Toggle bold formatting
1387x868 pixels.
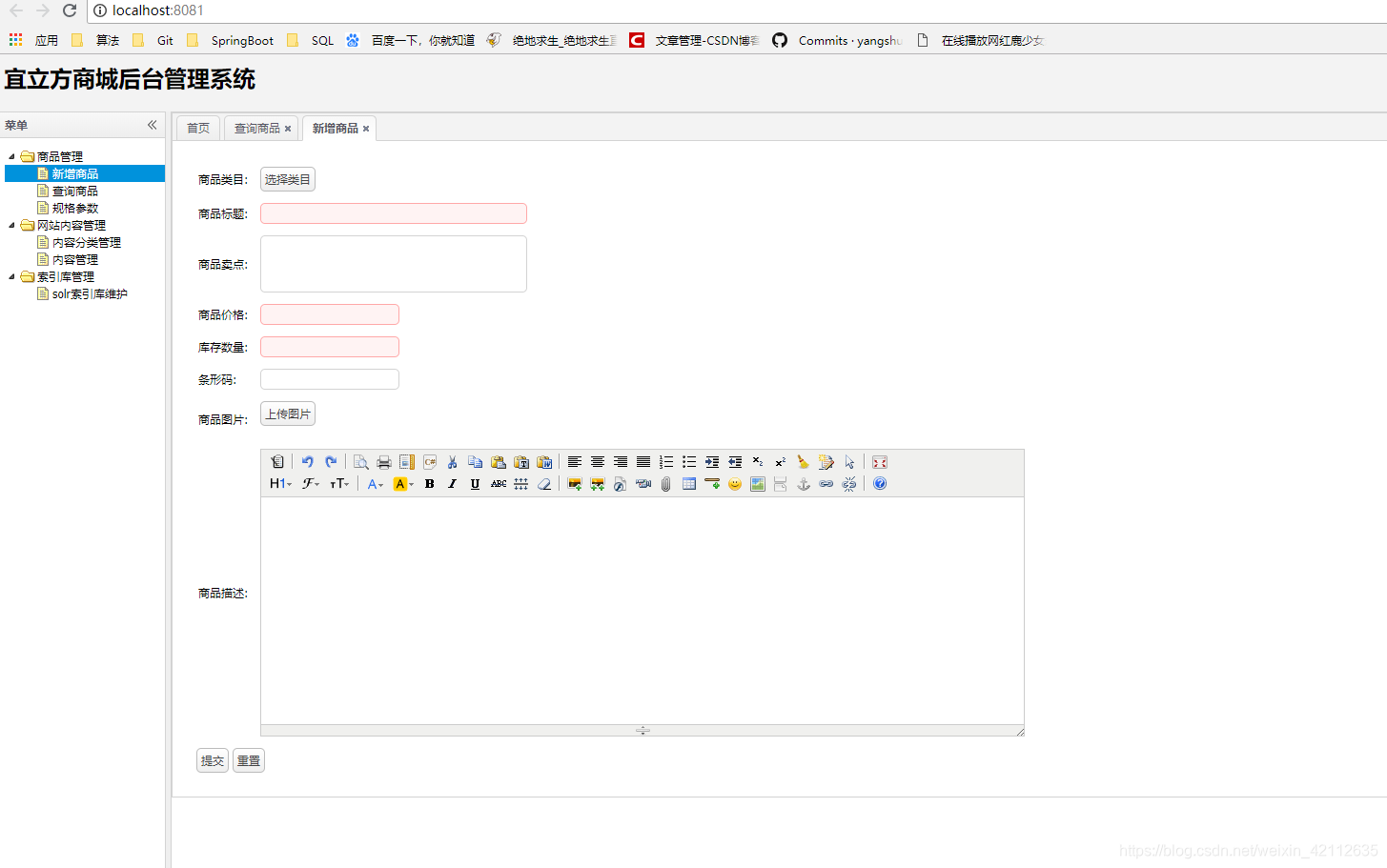click(x=430, y=484)
